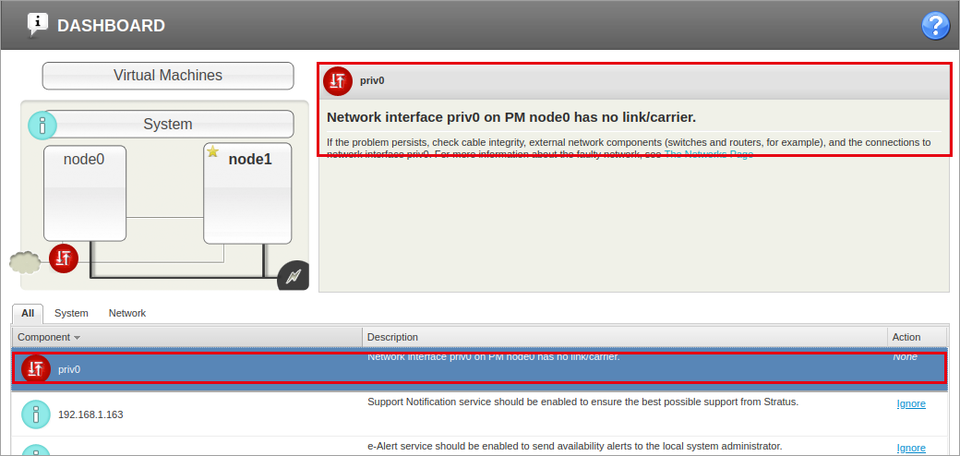The height and width of the screenshot is (456, 960).
Task: Select the 192.168.1.163 component text
Action: coord(91,414)
